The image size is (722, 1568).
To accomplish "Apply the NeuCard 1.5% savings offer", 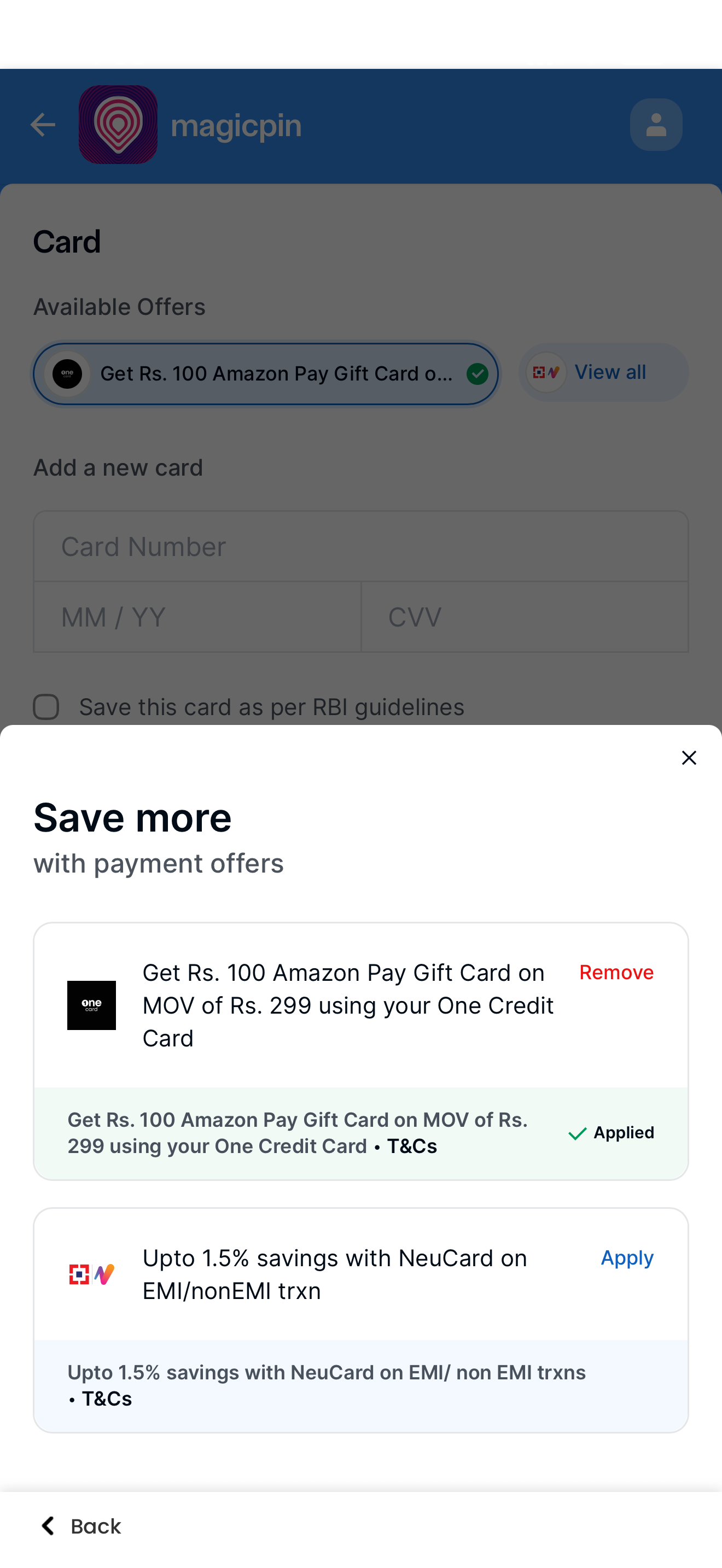I will [627, 1258].
